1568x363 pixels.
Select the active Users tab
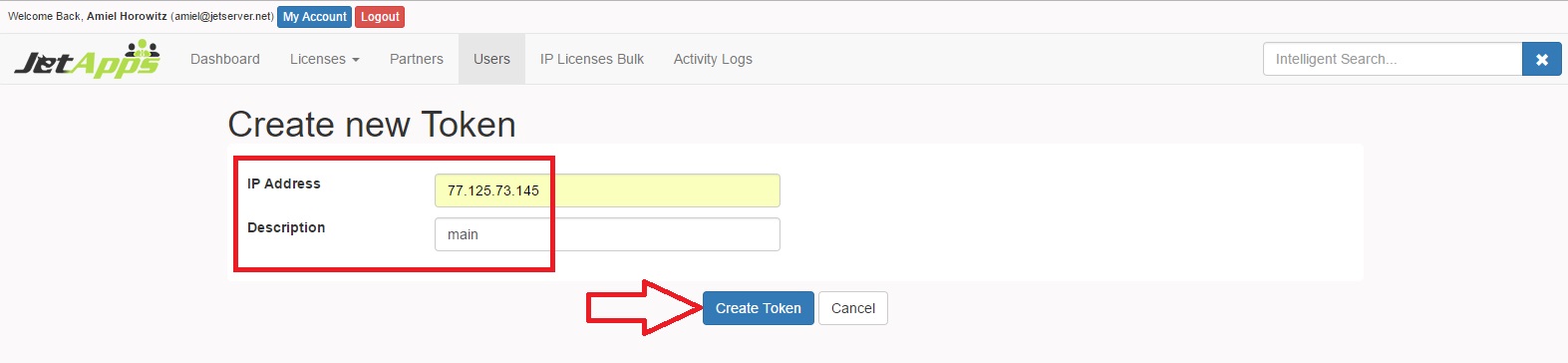point(491,59)
